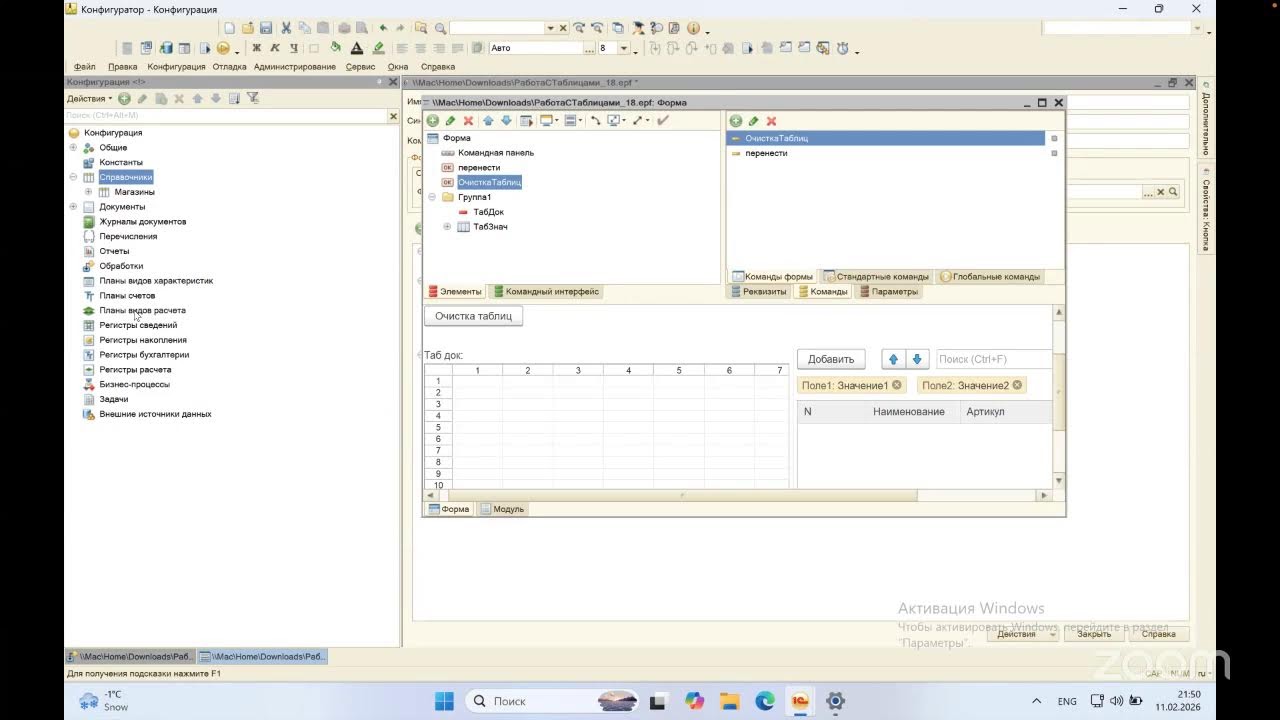Image resolution: width=1280 pixels, height=720 pixels.
Task: Move the form element down with blue arrow
Action: (x=506, y=121)
